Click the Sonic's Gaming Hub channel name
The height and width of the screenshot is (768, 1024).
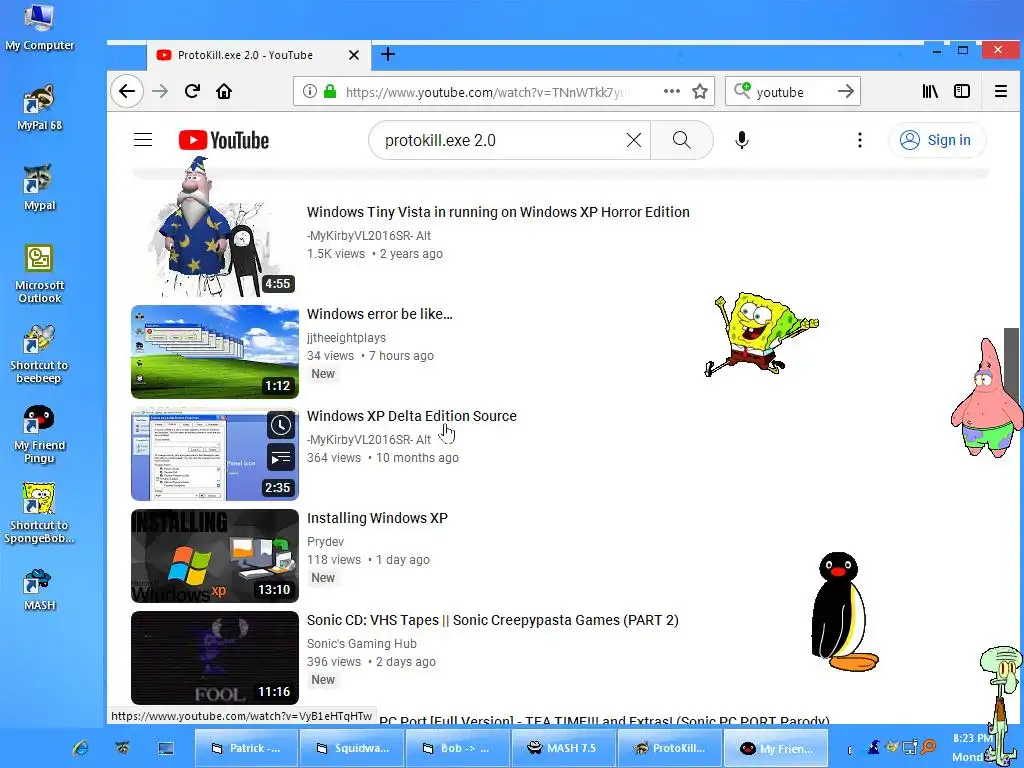pos(362,643)
